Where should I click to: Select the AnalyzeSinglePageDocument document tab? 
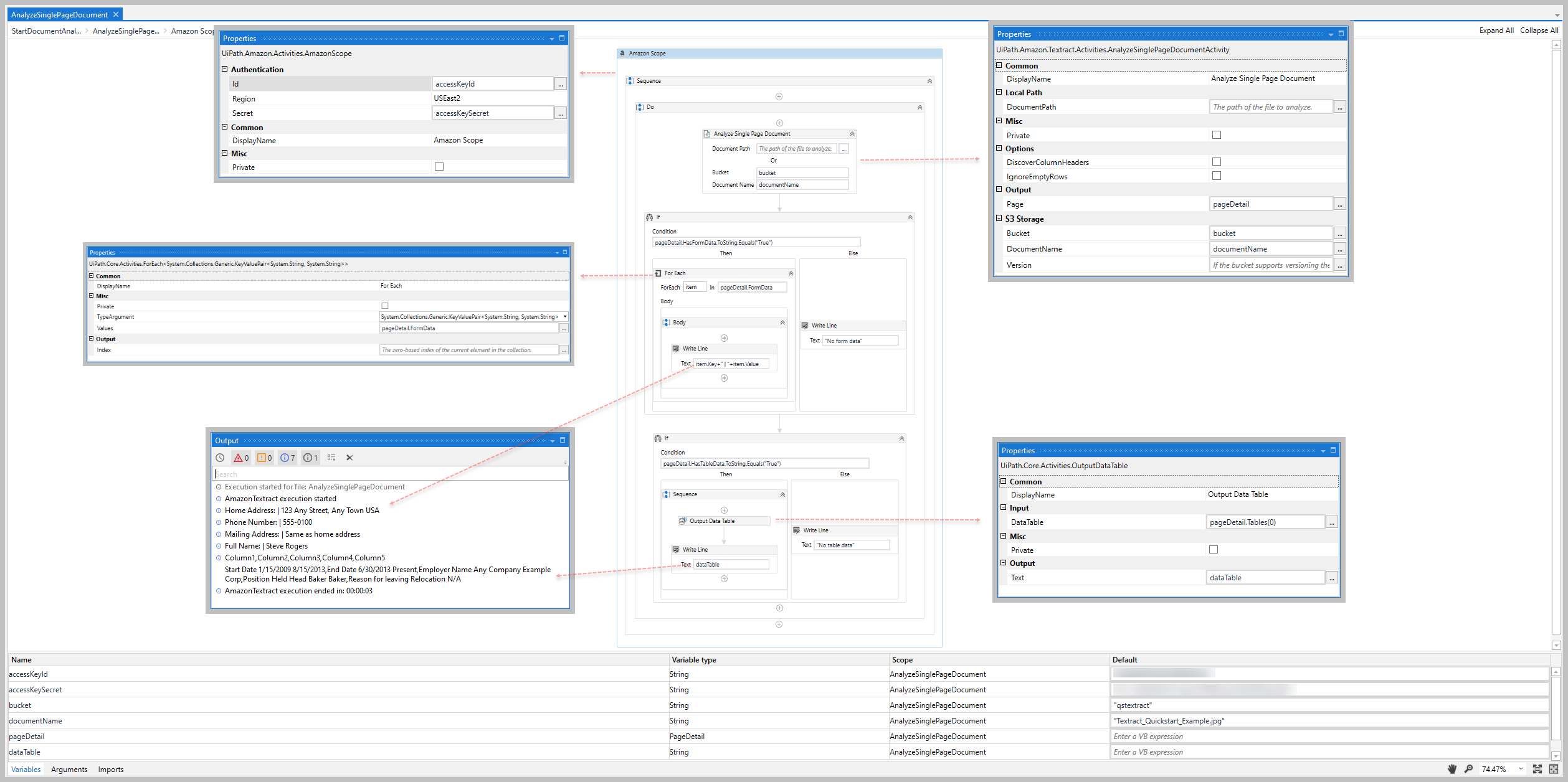59,14
